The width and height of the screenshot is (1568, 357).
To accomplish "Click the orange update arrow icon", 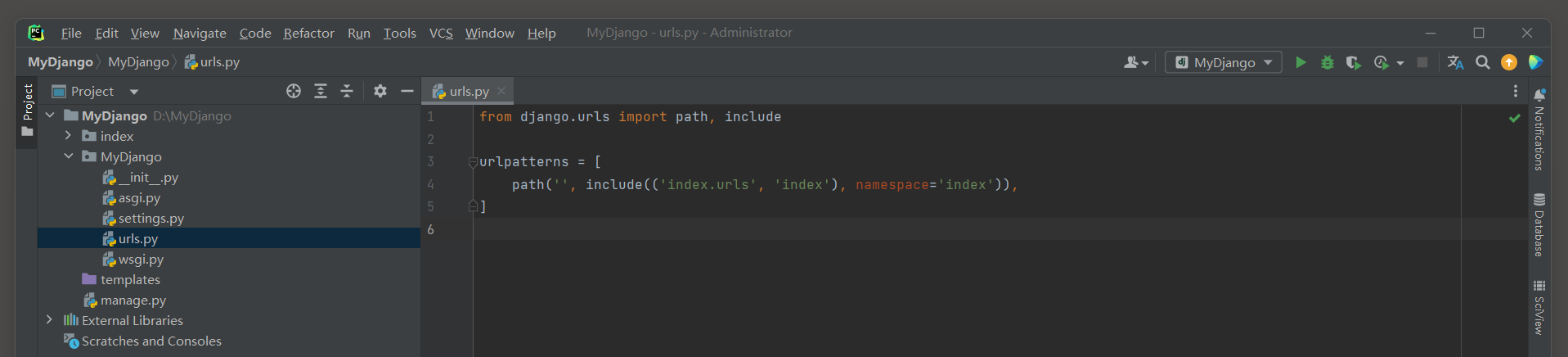I will [x=1509, y=62].
